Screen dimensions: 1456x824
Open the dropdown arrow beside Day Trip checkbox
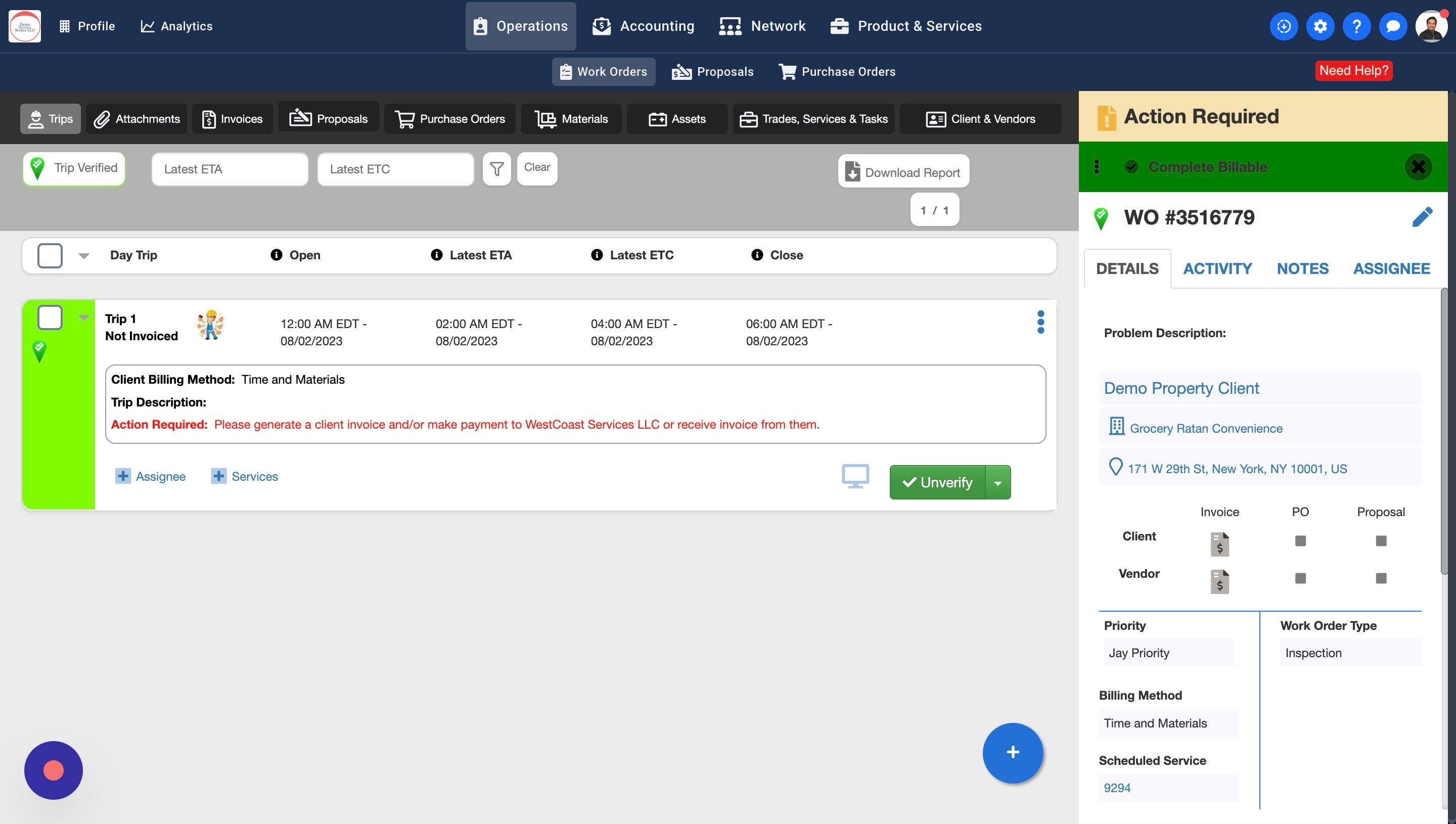pyautogui.click(x=84, y=256)
